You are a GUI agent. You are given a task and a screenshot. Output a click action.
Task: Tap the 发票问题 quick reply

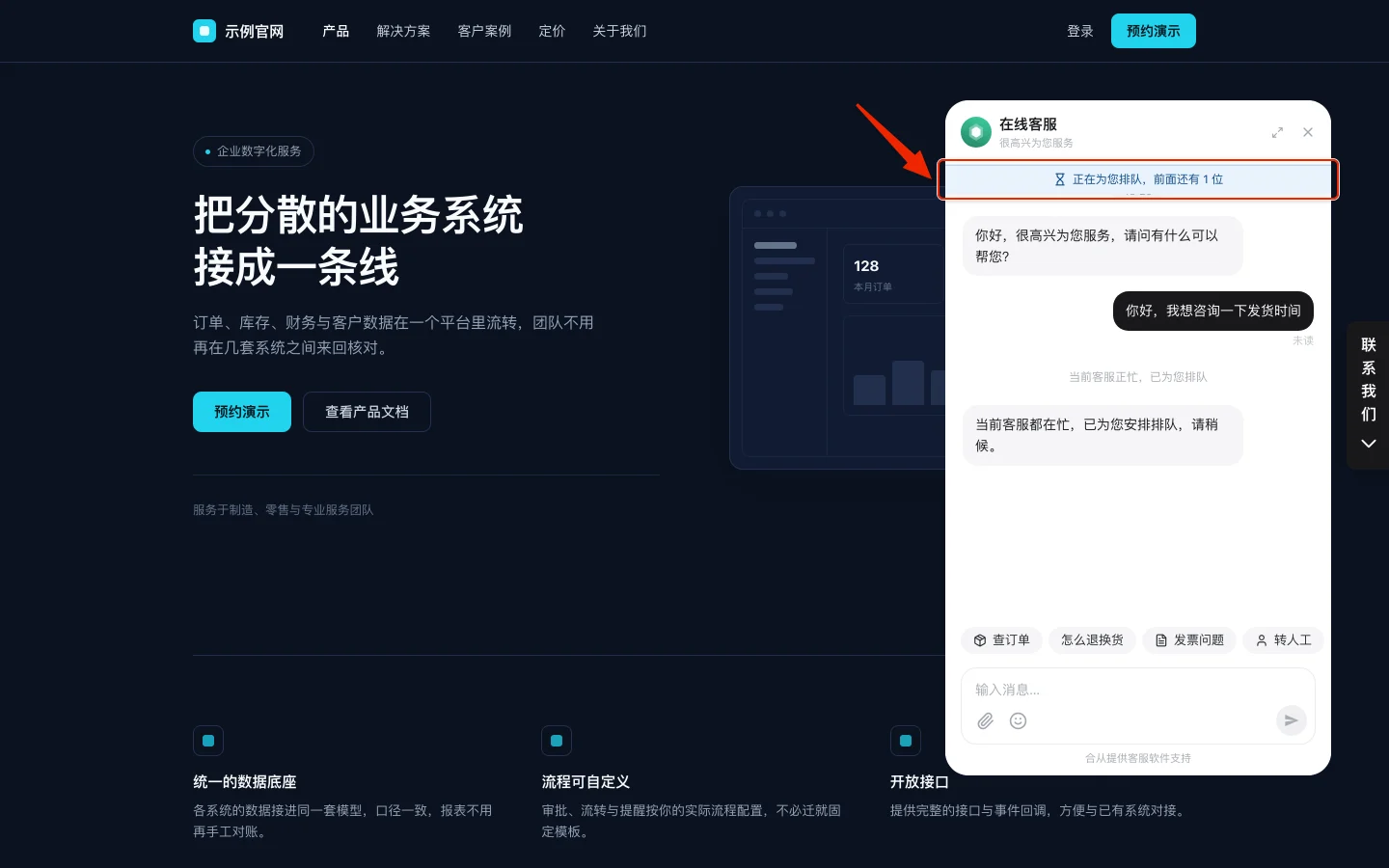[1189, 640]
